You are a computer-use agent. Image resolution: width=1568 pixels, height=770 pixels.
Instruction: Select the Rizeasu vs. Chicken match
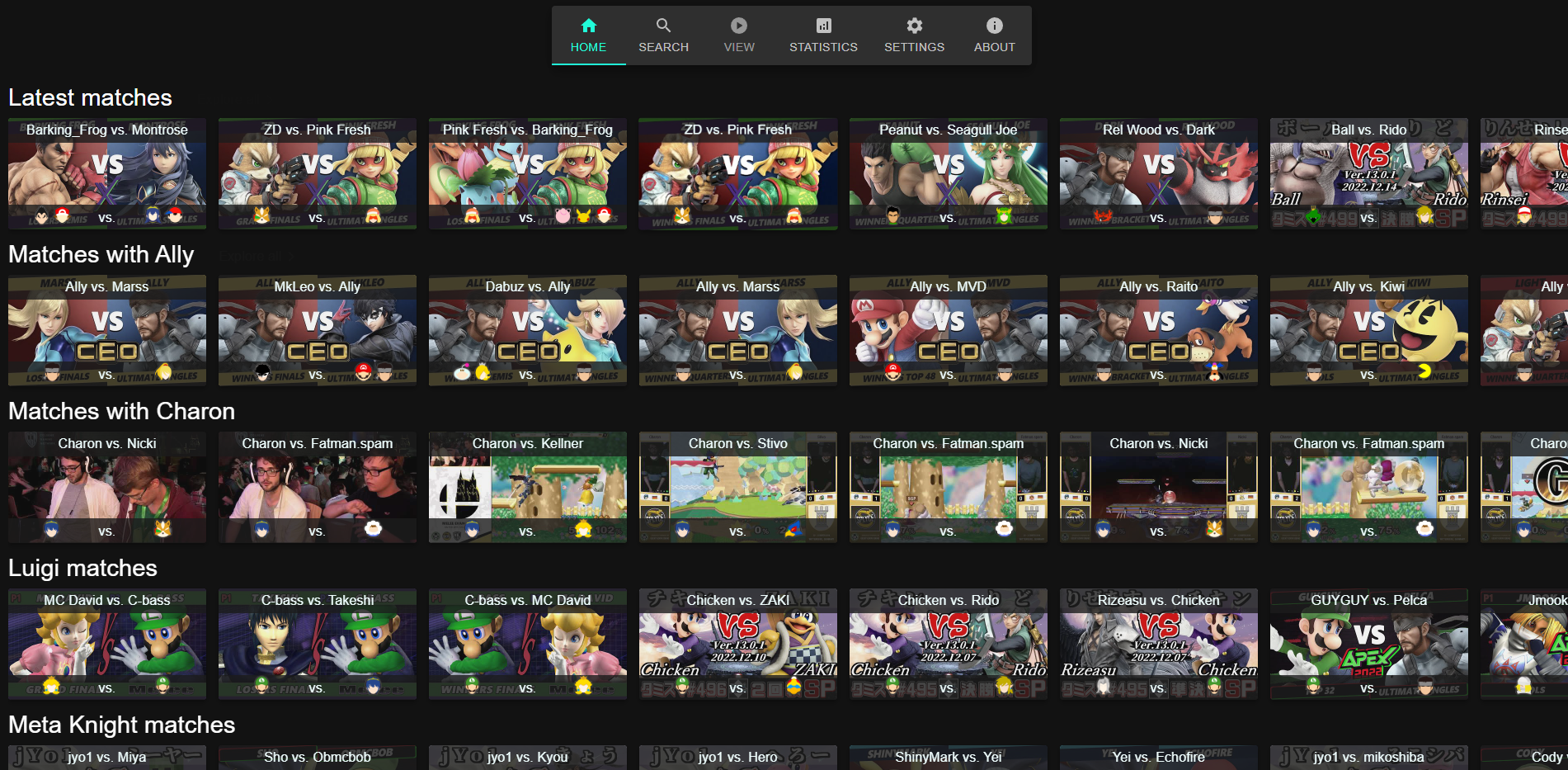[x=1159, y=644]
